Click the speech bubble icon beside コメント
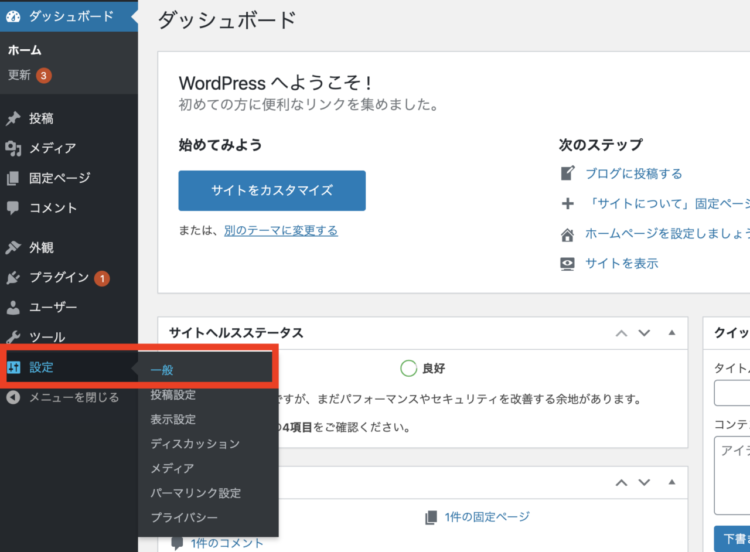 [13, 208]
